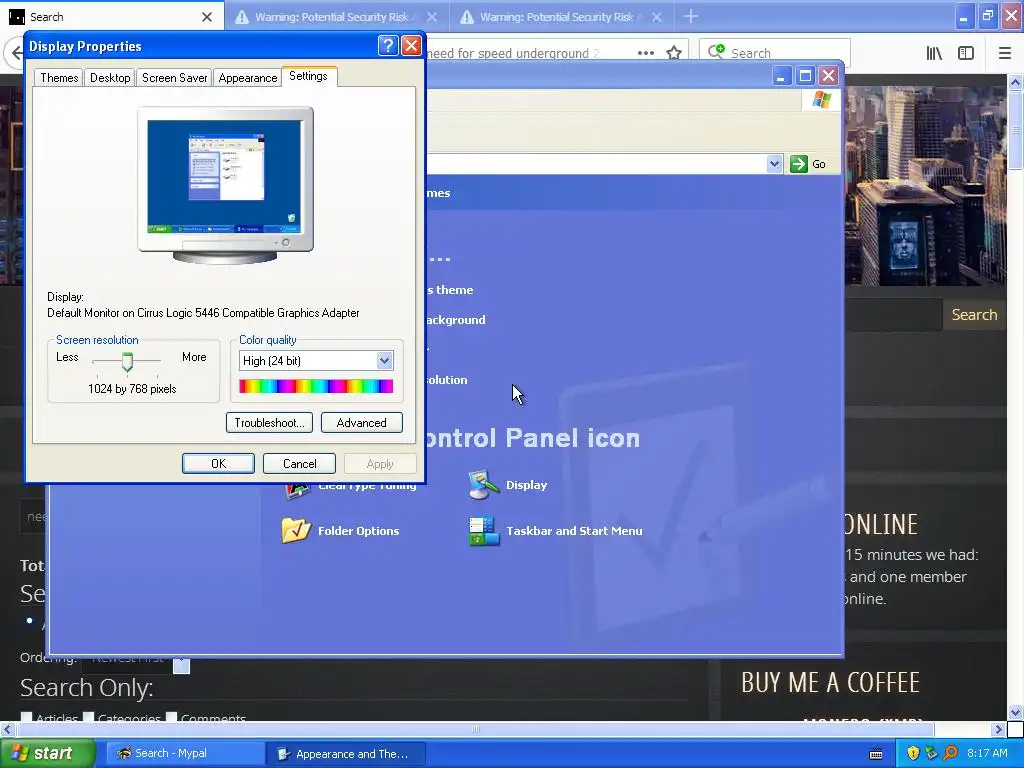This screenshot has width=1024, height=768.
Task: Open the Windows Start menu
Action: [47, 753]
